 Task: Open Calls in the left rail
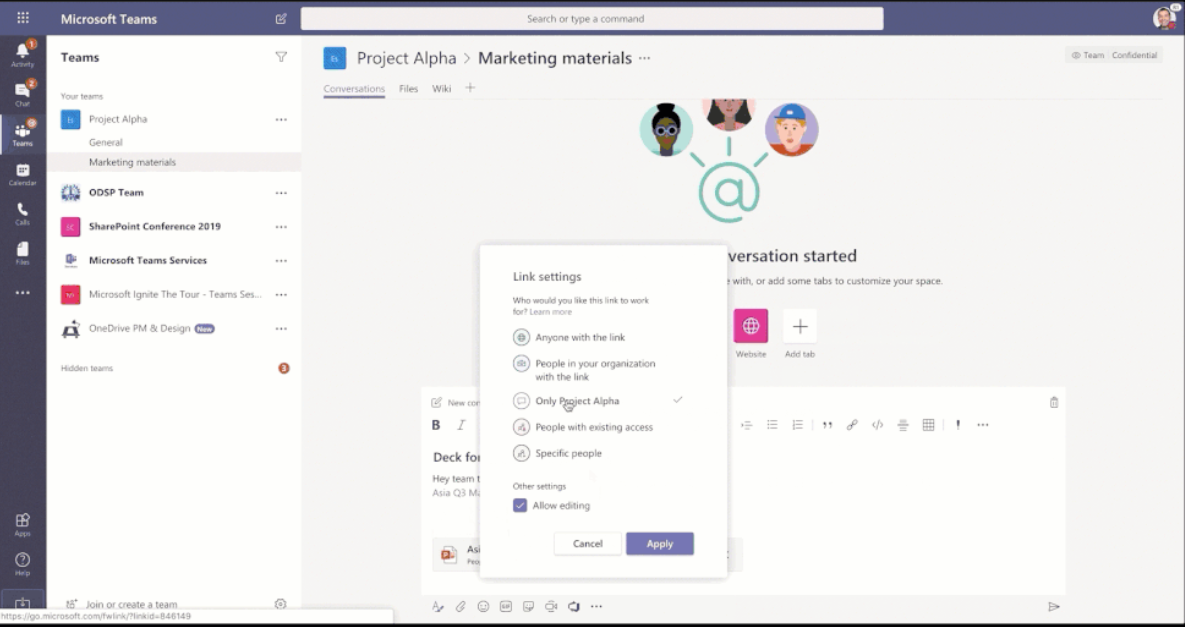[22, 213]
